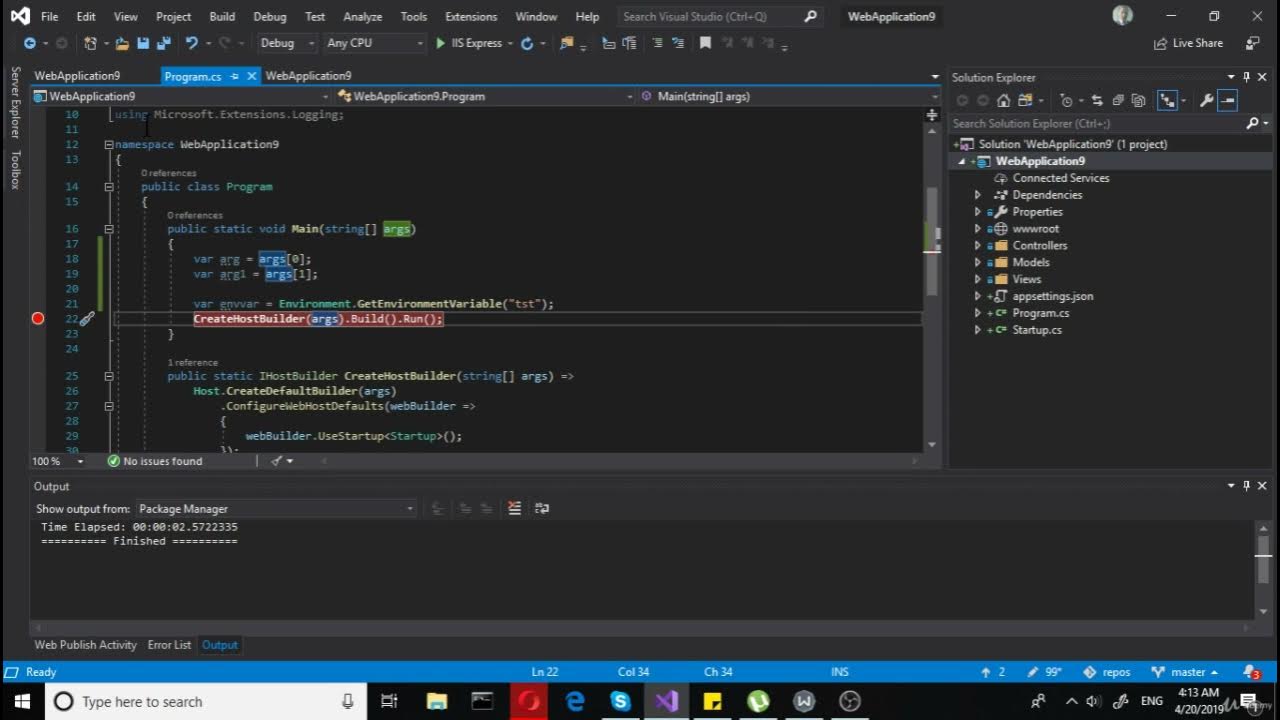Select Connected Services in Solution Explorer
This screenshot has width=1280, height=720.
click(x=1060, y=178)
